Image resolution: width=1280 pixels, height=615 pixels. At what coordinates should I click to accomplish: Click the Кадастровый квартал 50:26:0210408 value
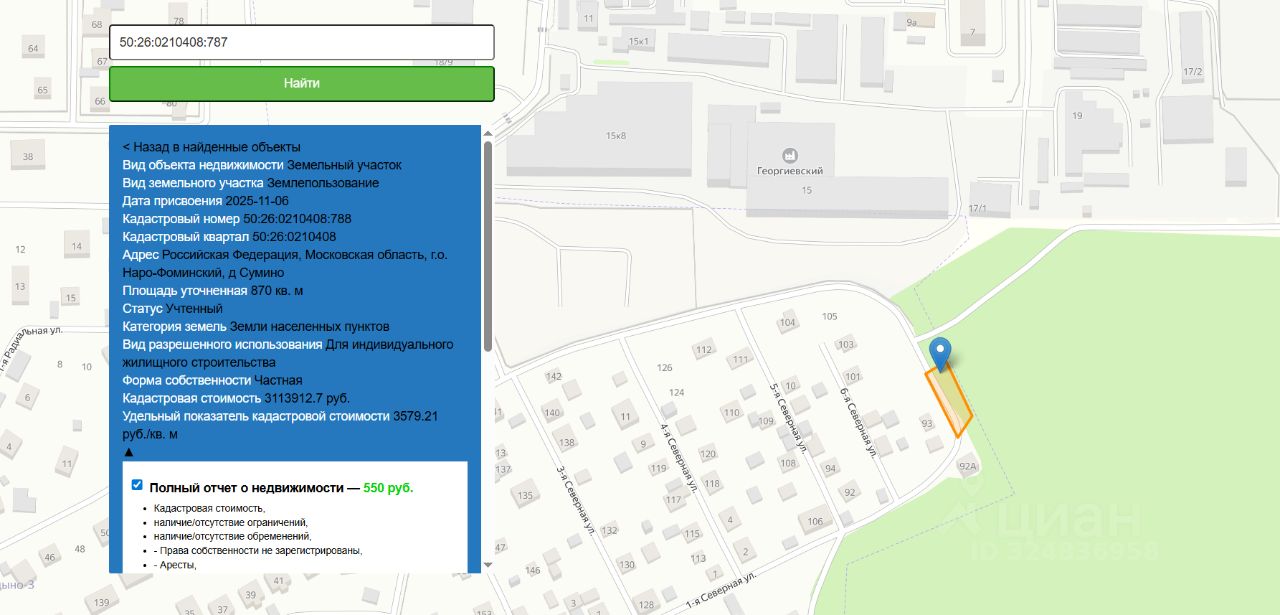coord(294,237)
